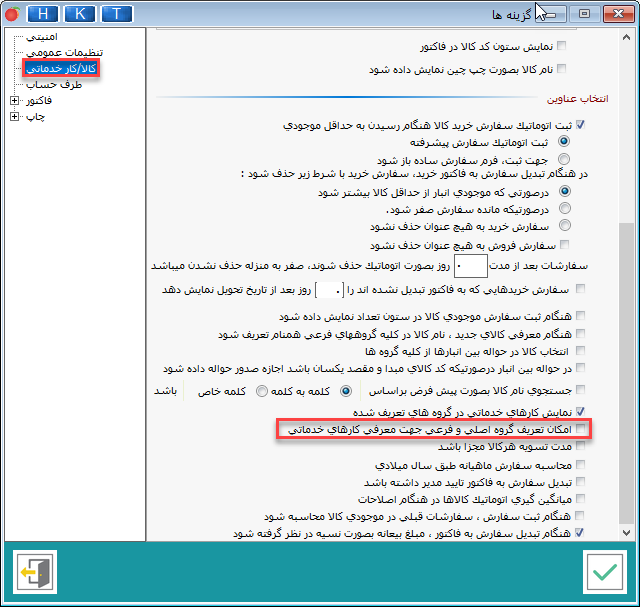
Task: Enable امكان تعریف گروه اصلی و فرعی checkbox
Action: click(580, 429)
